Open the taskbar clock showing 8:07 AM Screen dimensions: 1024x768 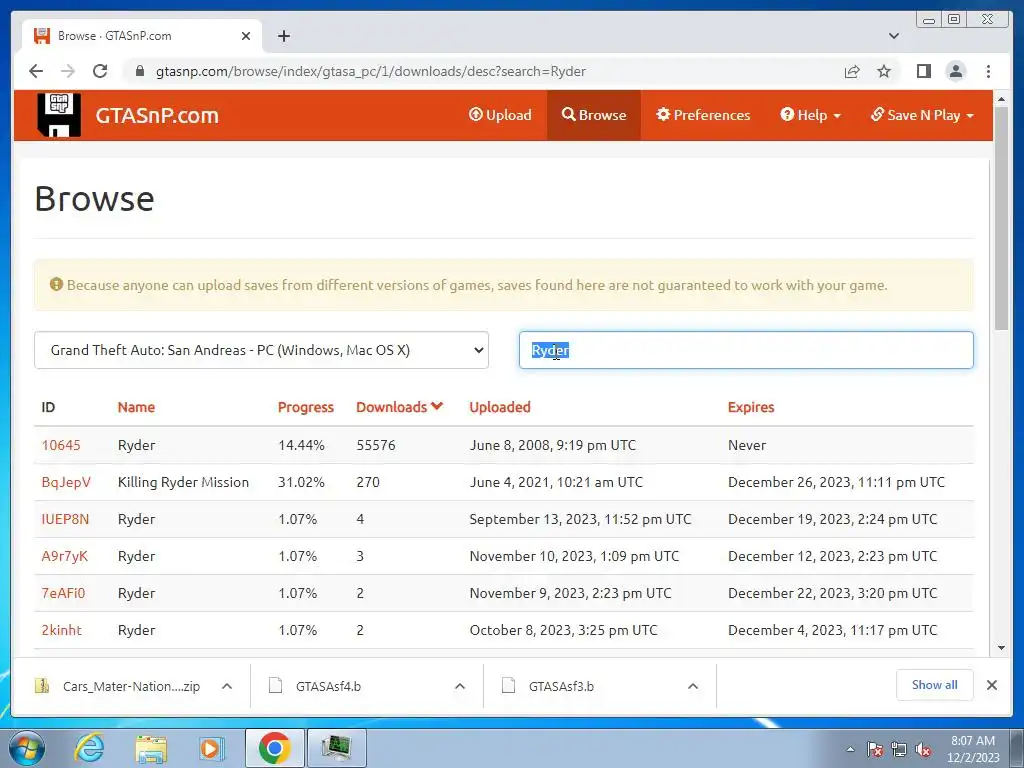[973, 749]
